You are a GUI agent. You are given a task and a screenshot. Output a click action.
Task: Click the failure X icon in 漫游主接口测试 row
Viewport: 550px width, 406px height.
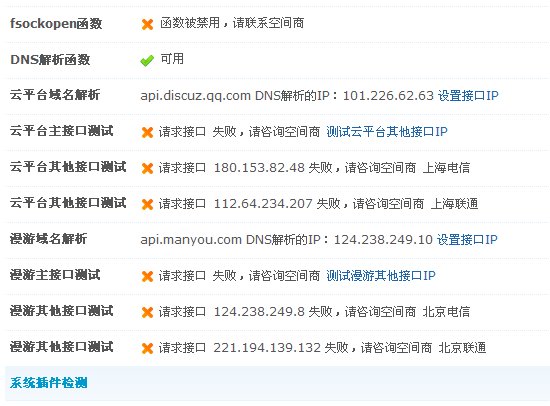pyautogui.click(x=147, y=276)
